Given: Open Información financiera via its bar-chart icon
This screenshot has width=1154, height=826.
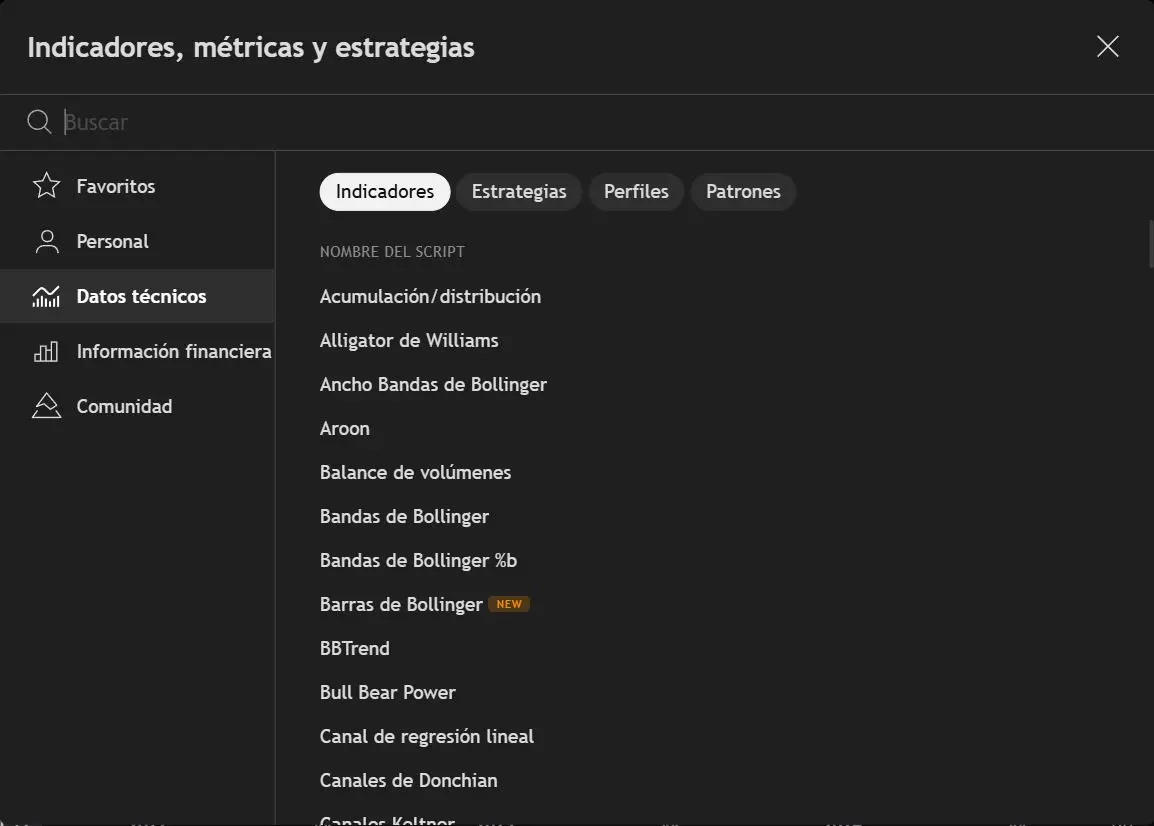Looking at the screenshot, I should click(46, 351).
